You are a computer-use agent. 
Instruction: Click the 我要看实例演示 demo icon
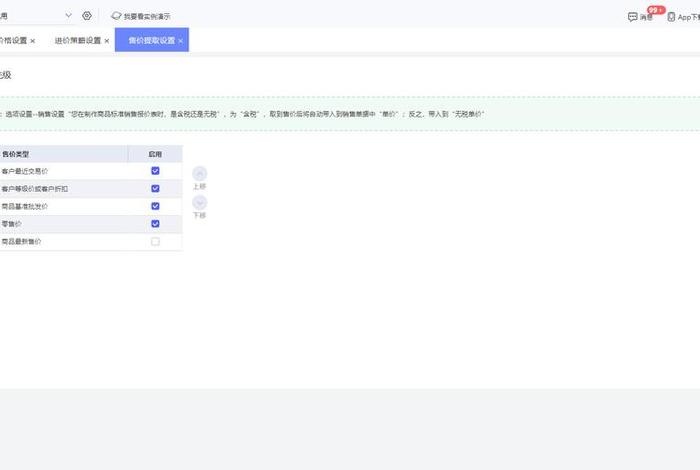(x=116, y=16)
